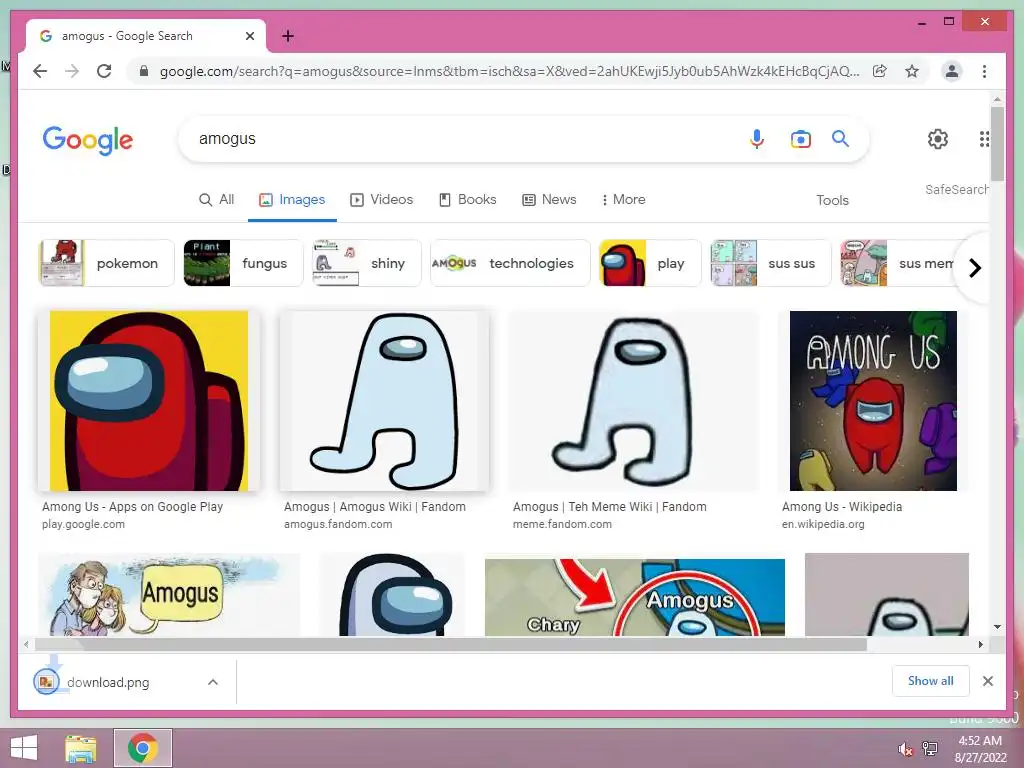Open the Books results tab
The height and width of the screenshot is (768, 1024).
468,200
